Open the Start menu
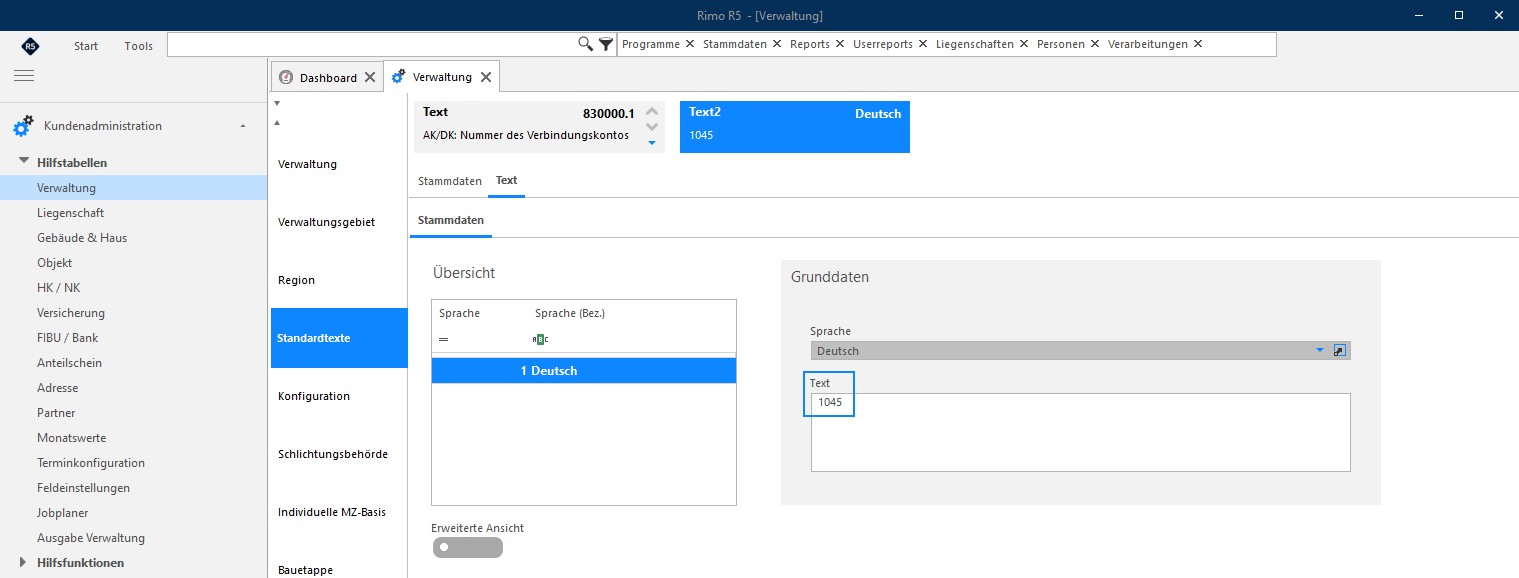The height and width of the screenshot is (578, 1519). 86,46
